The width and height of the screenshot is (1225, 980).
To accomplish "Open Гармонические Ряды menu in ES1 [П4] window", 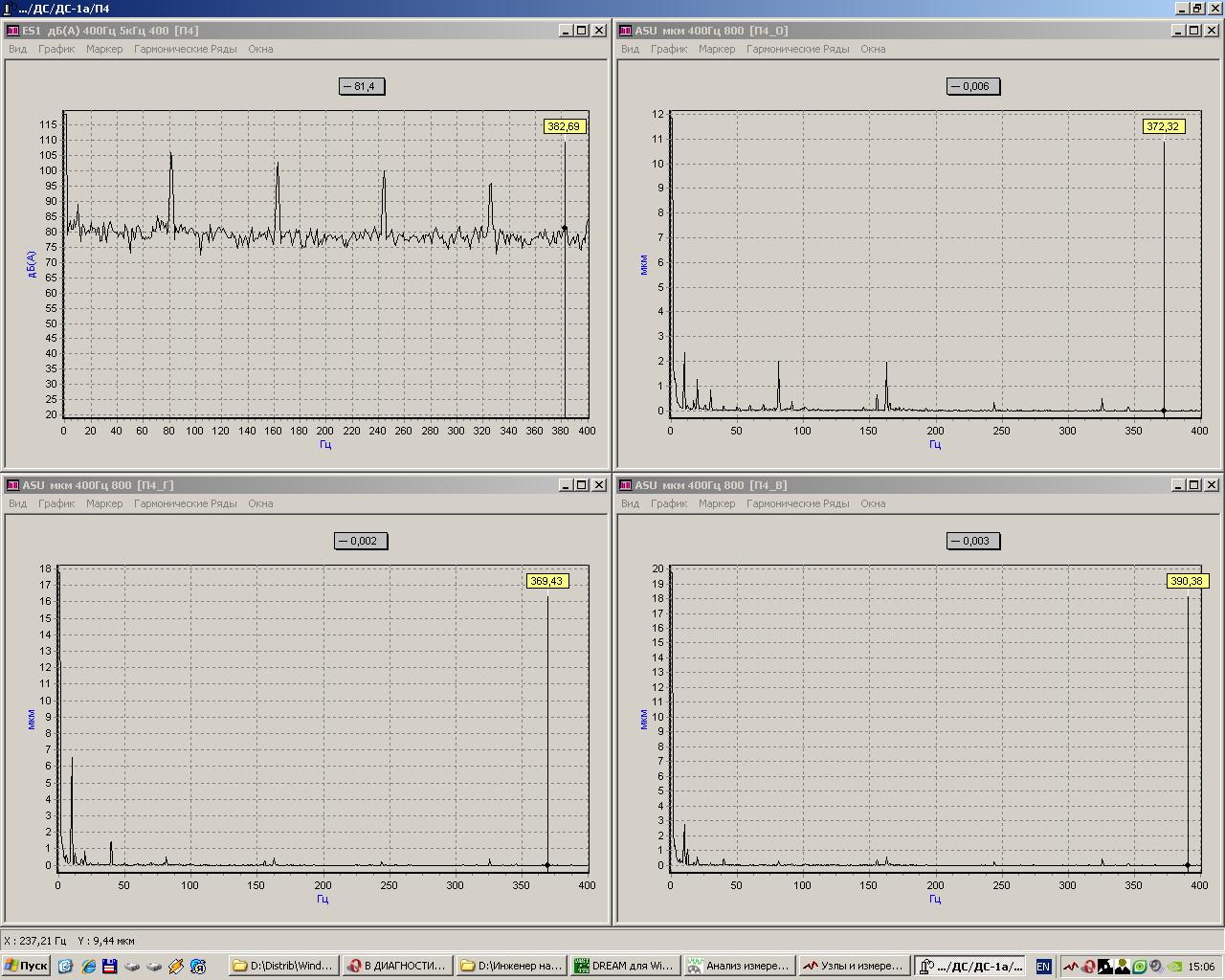I will (x=186, y=49).
